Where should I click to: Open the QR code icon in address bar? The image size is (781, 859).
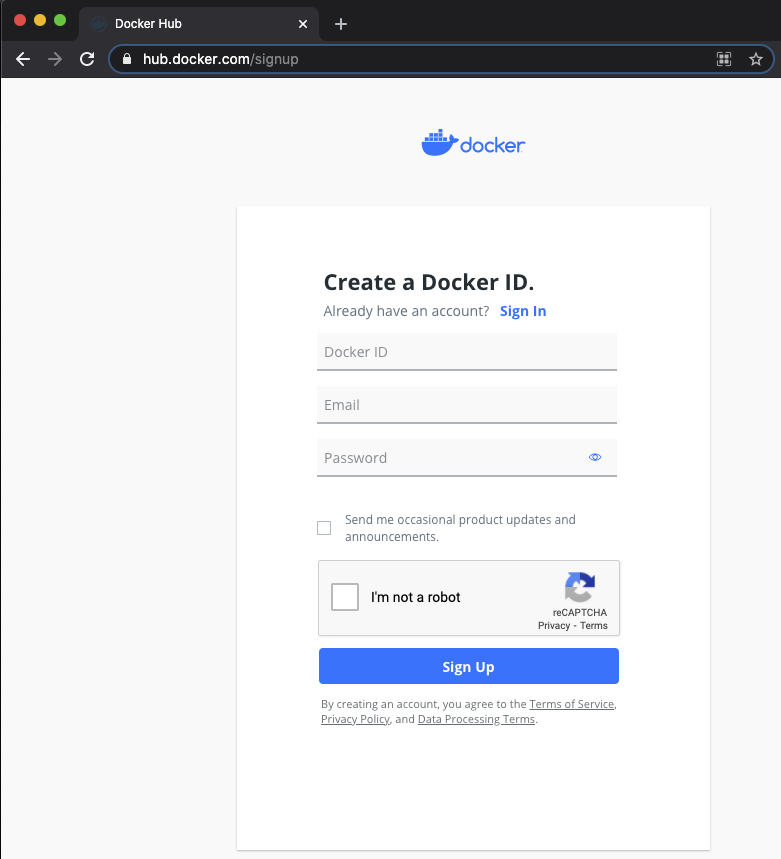click(724, 59)
